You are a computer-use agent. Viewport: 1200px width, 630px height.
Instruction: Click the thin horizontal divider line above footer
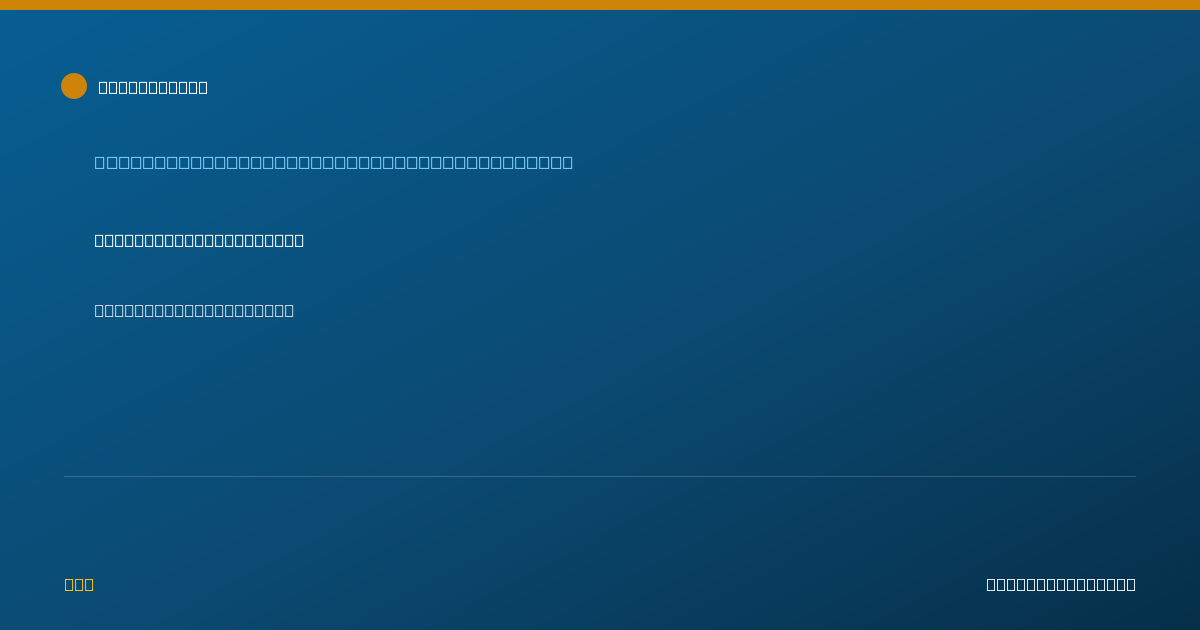pos(600,476)
